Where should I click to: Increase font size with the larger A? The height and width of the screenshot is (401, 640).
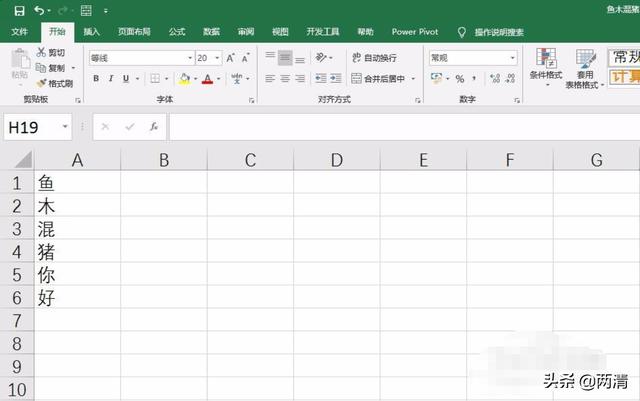click(x=230, y=58)
